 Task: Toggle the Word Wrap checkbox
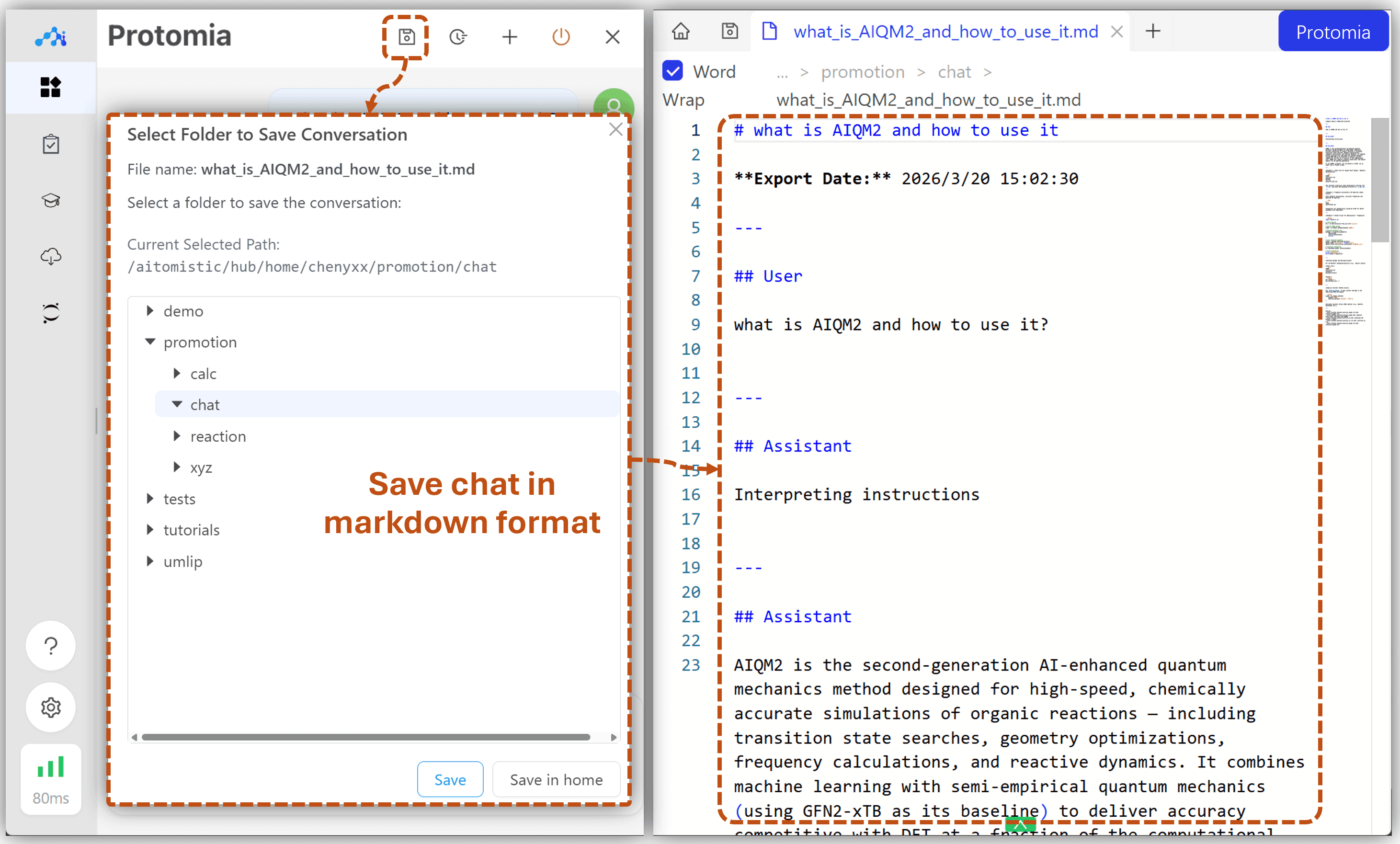[x=673, y=71]
